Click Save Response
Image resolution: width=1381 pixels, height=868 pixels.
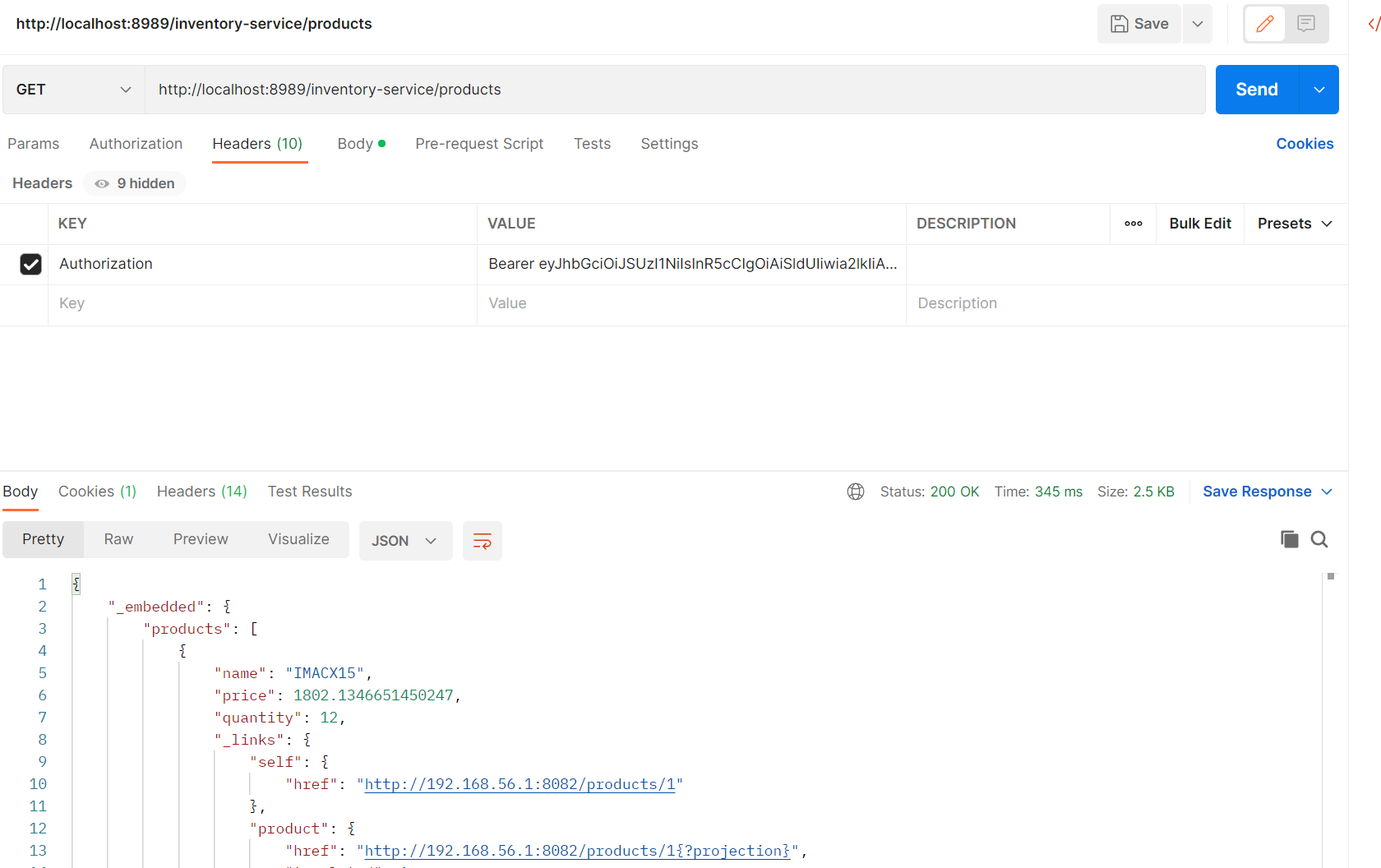[1257, 492]
